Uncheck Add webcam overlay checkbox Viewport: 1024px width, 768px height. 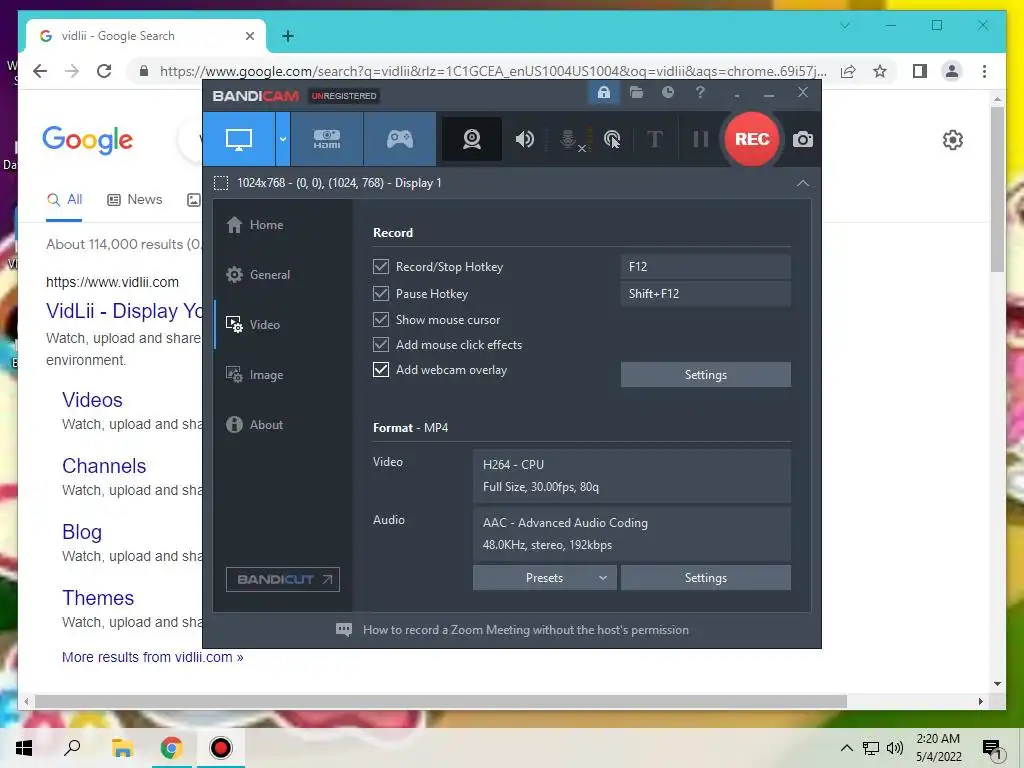point(381,370)
